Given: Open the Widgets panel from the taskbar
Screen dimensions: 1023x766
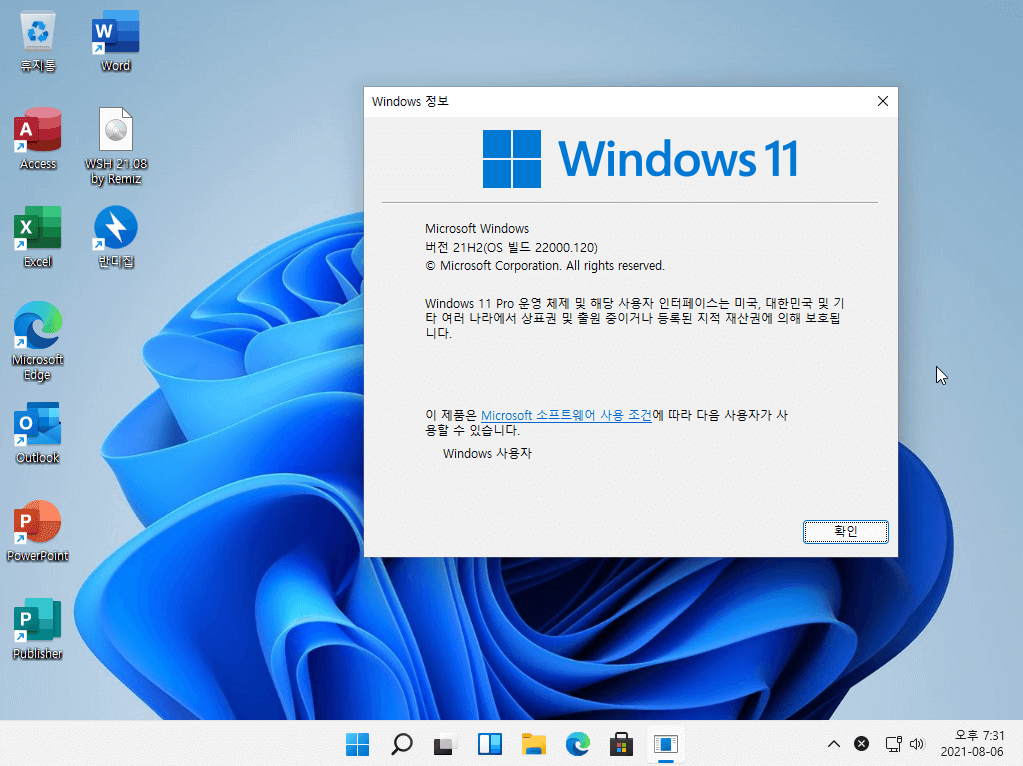Looking at the screenshot, I should 489,744.
